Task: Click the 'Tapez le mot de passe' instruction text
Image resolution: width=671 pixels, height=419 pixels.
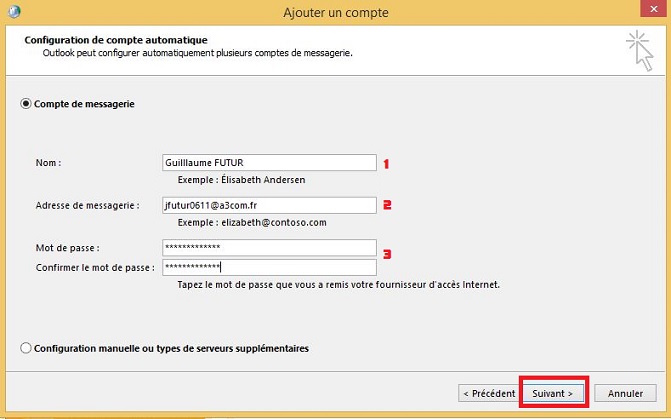Action: click(338, 285)
